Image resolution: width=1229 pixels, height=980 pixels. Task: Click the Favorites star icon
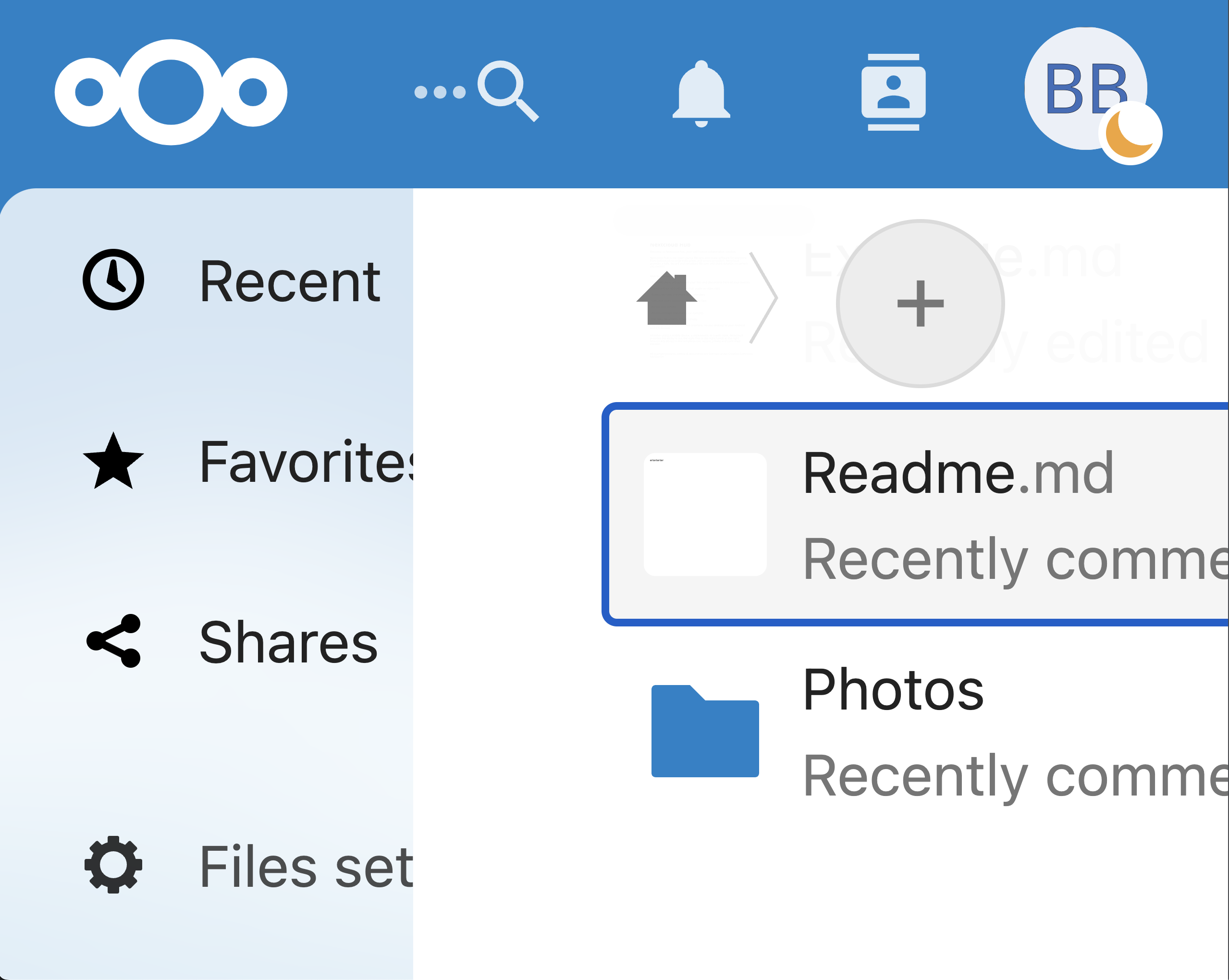(113, 461)
